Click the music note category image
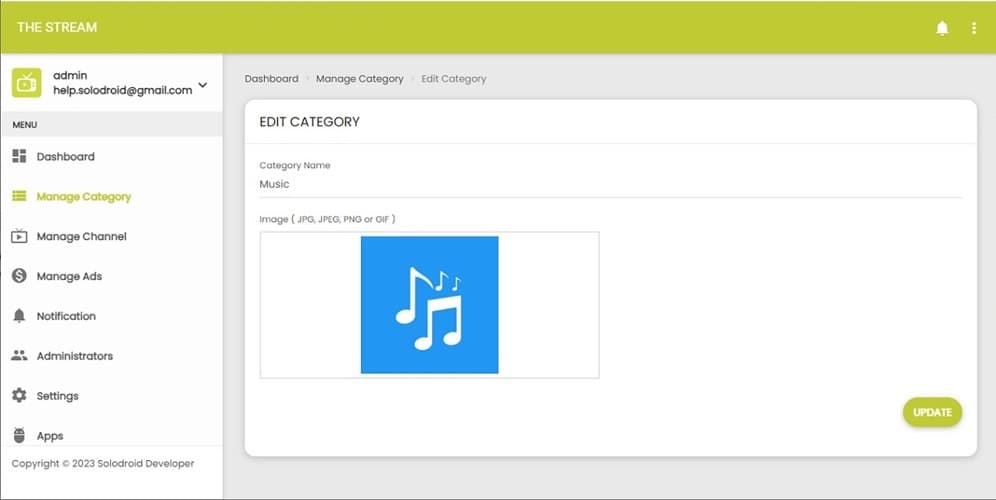 (429, 305)
